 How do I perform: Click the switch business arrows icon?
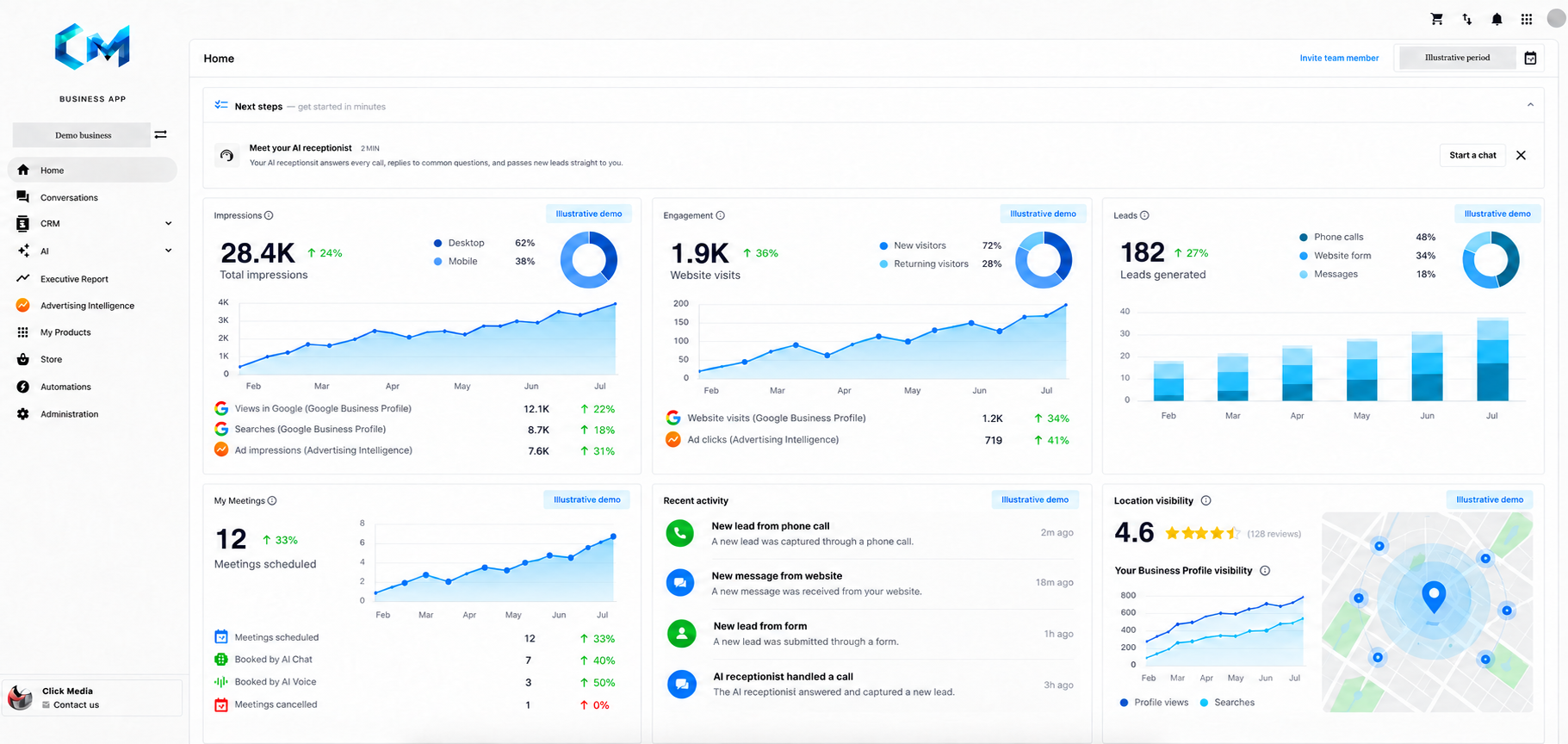[x=161, y=134]
